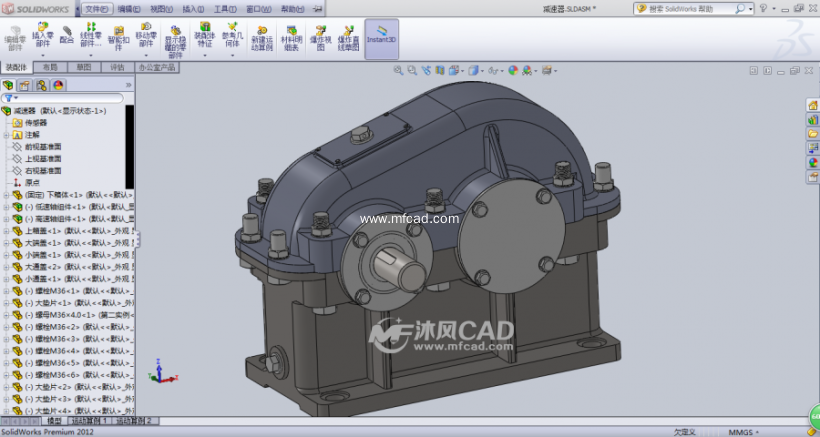Switch to the 模型 bottom tab

point(54,421)
